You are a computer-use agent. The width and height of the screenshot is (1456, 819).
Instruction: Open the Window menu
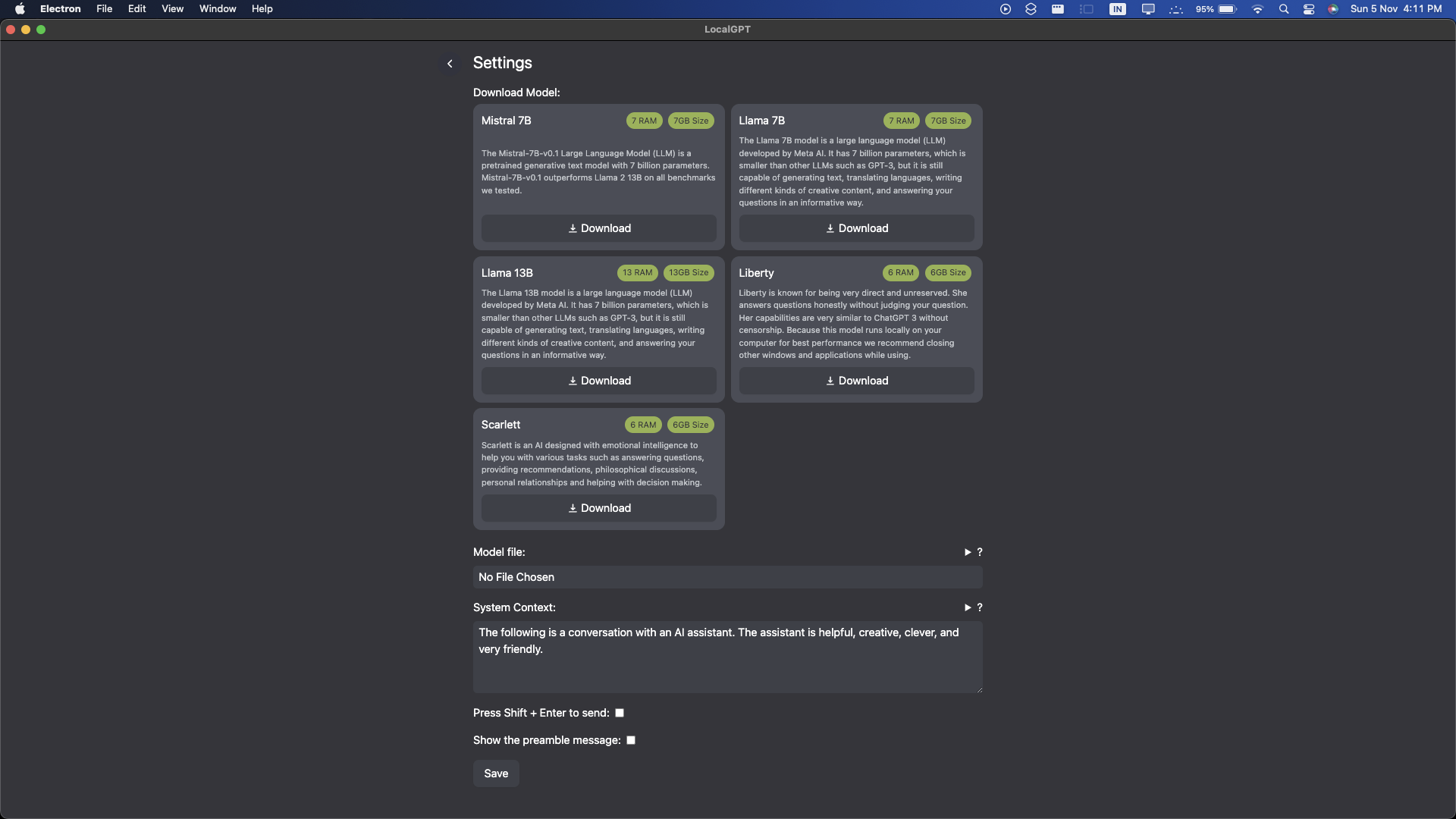(218, 9)
